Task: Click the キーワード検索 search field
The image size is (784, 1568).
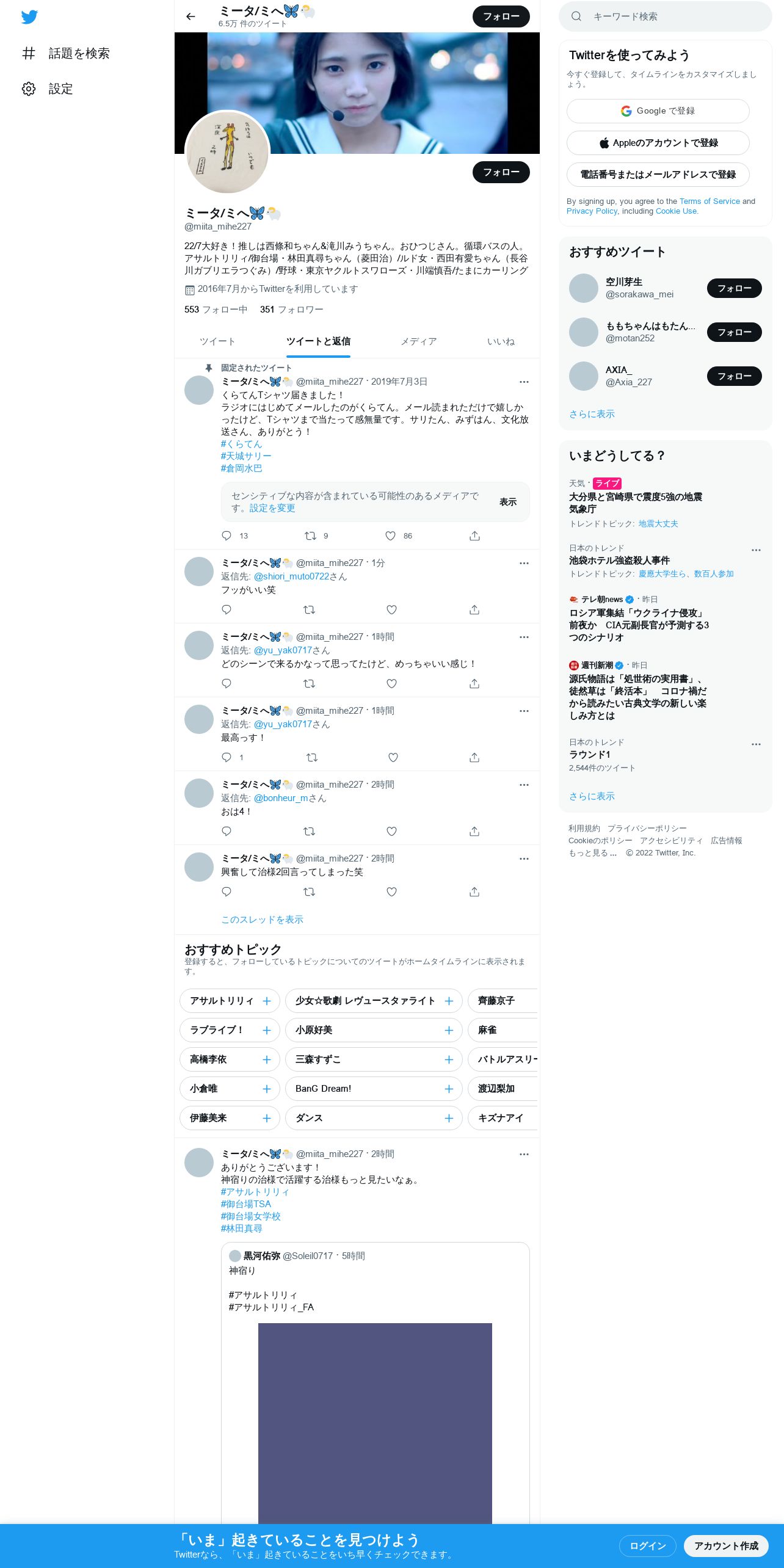Action: coord(666,16)
